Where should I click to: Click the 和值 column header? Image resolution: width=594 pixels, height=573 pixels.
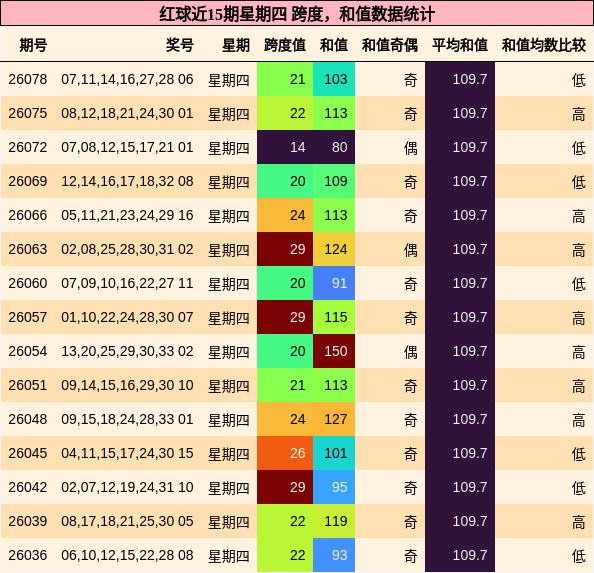(x=334, y=45)
